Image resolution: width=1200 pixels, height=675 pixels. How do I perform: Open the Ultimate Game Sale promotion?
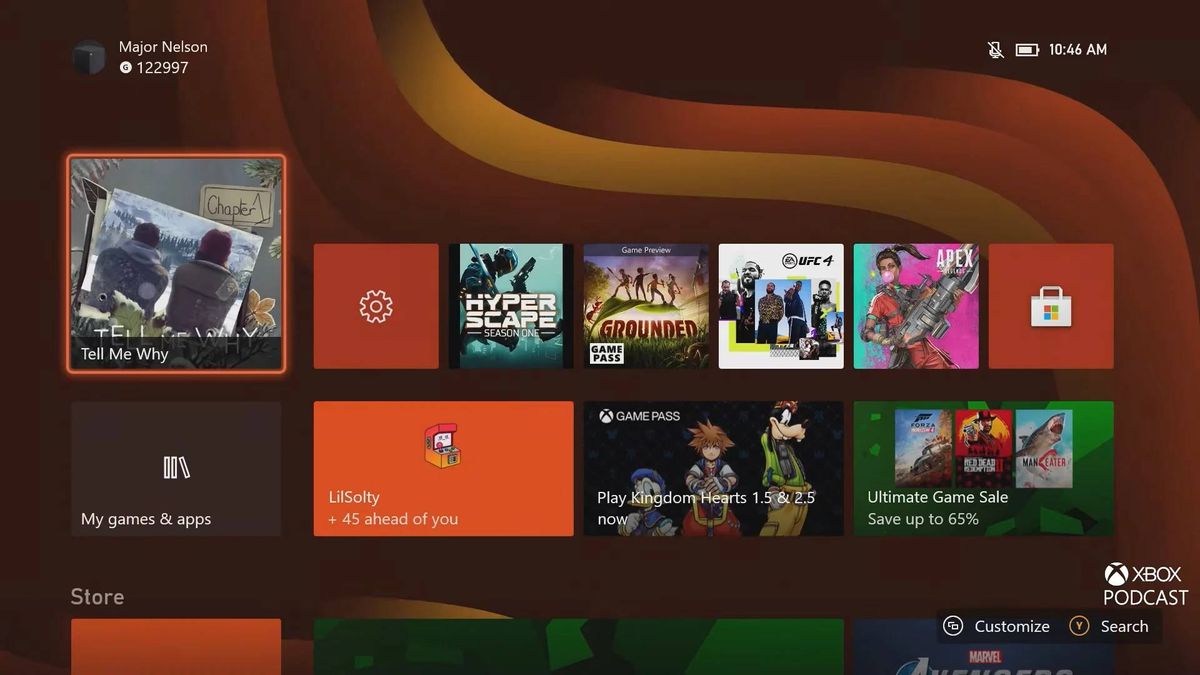click(x=983, y=468)
